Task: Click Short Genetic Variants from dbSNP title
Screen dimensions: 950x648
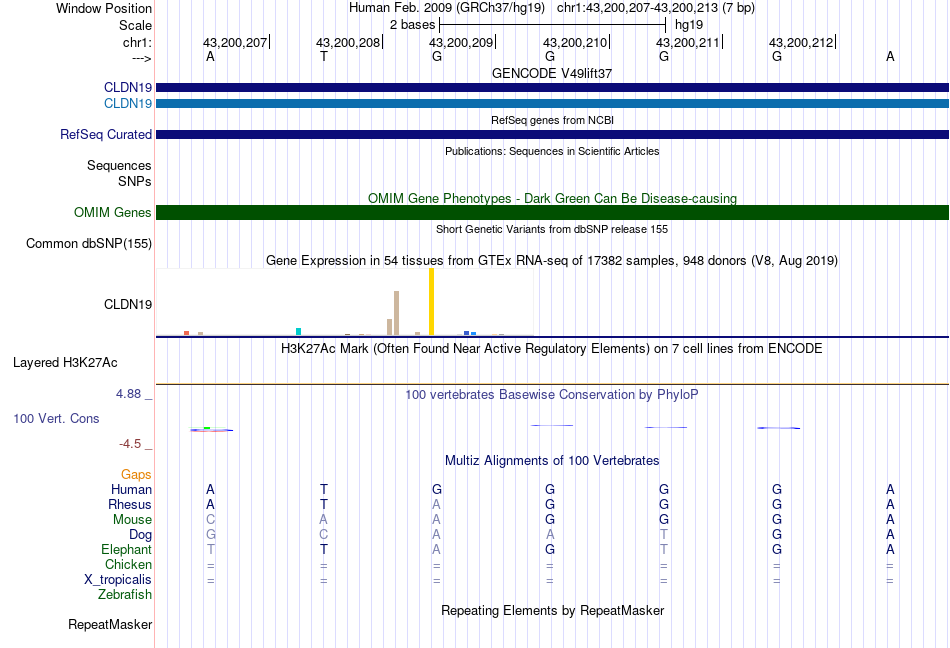Action: (x=552, y=229)
